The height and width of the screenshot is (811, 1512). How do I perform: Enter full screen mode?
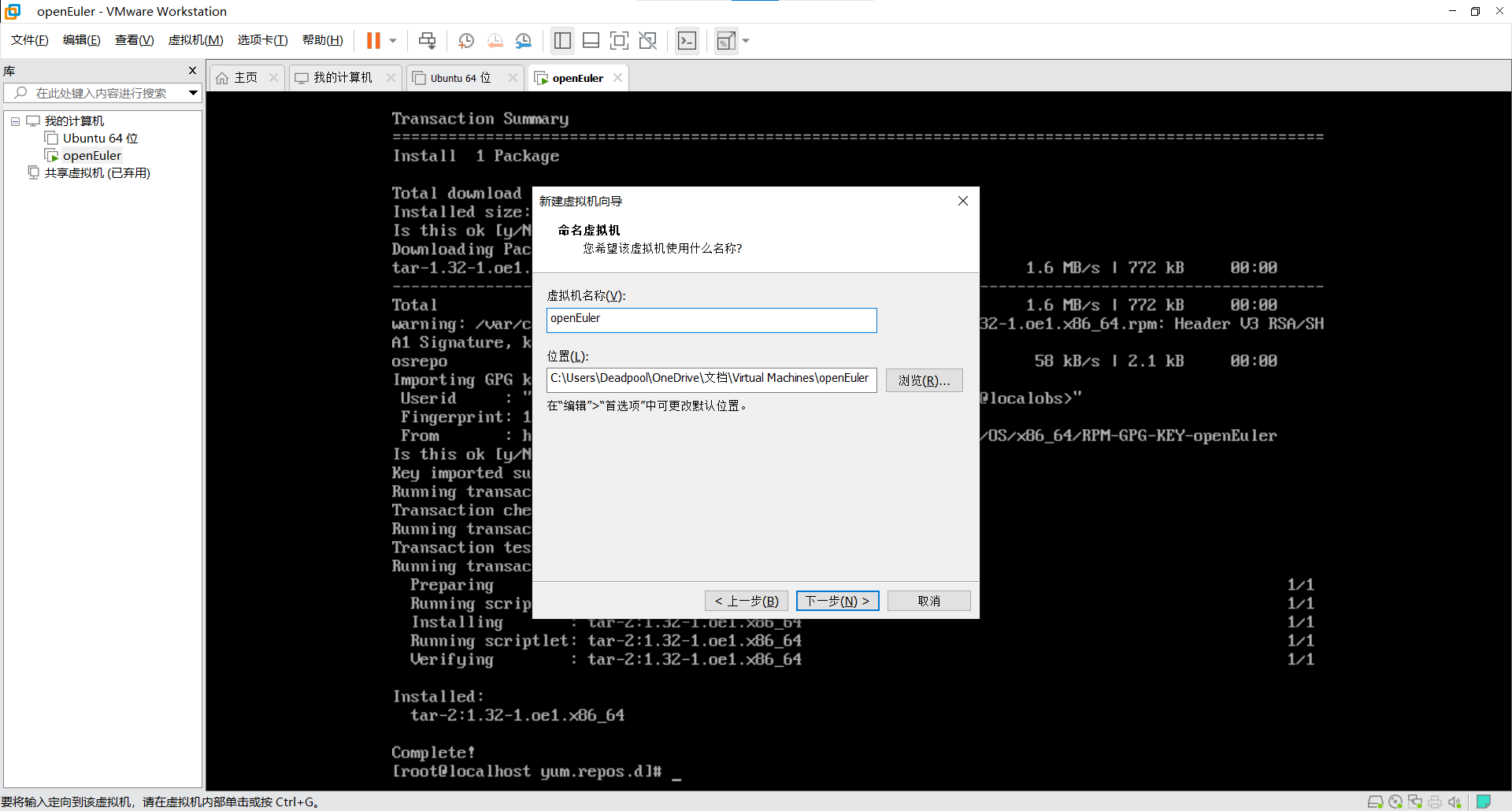[x=620, y=40]
